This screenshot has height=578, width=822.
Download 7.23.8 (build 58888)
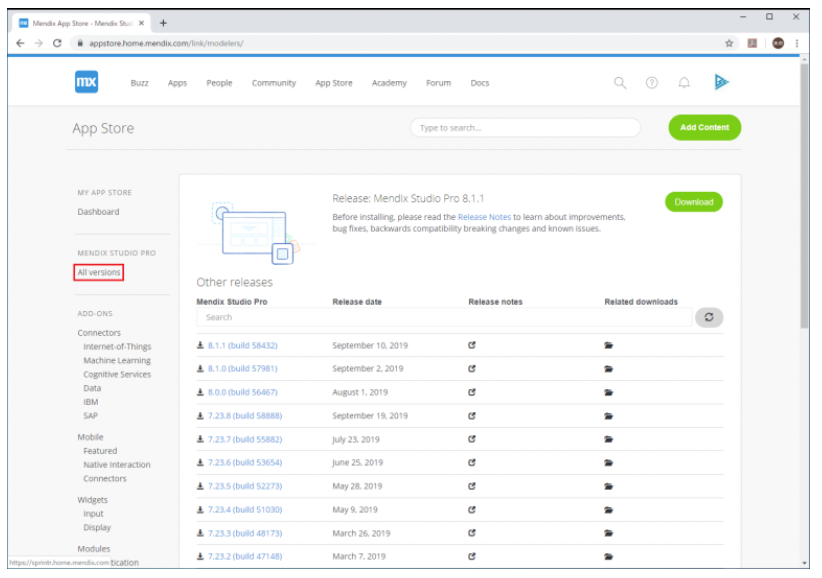point(244,416)
